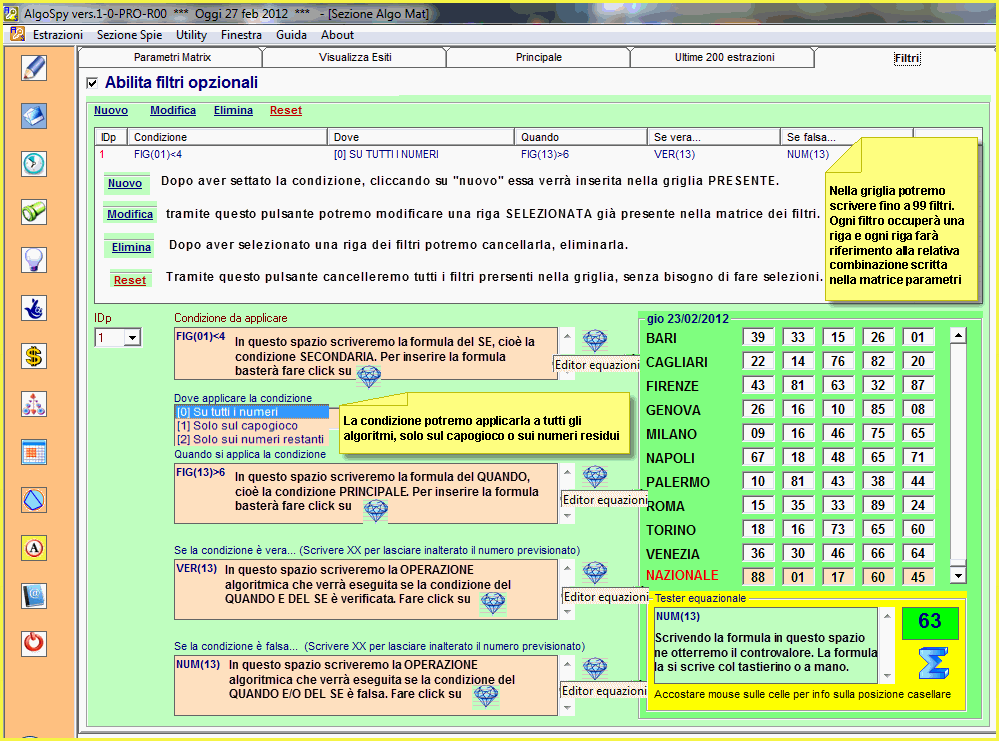Screen dimensions: 999x741
Task: Click the Nuovo link above the grid
Action: [x=111, y=110]
